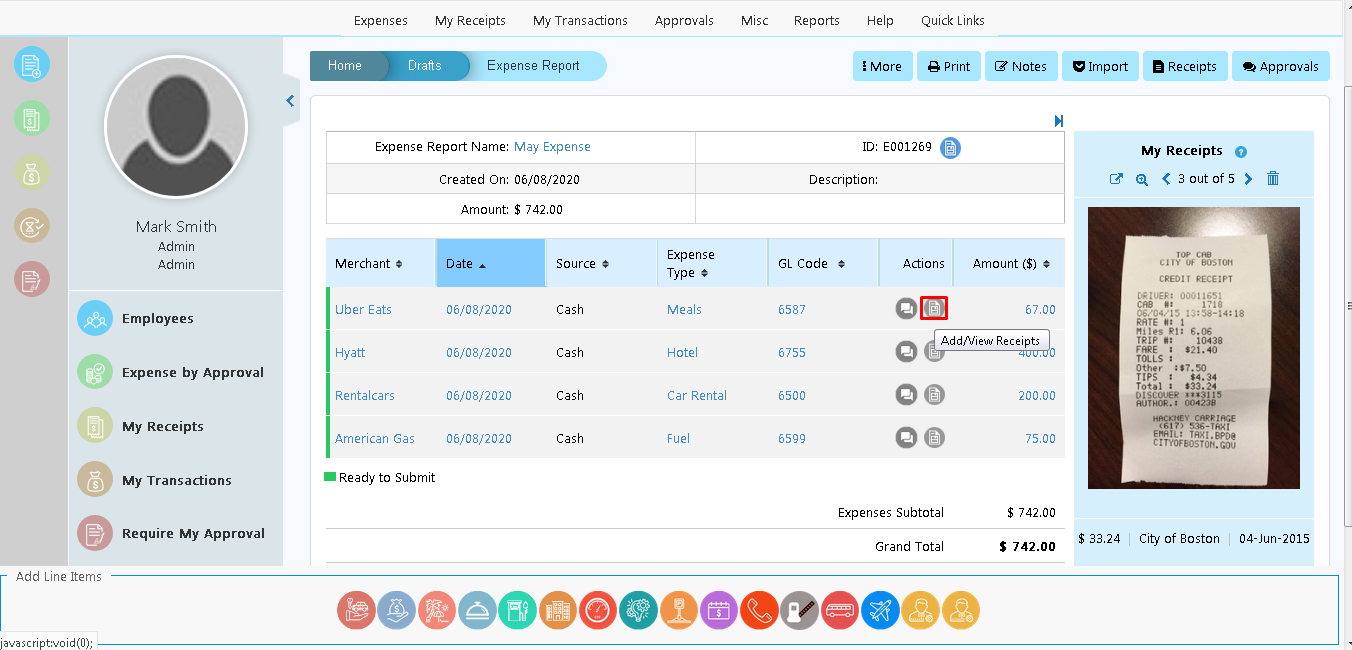Click the airplane line item icon
This screenshot has height=650, width=1352.
[x=880, y=610]
